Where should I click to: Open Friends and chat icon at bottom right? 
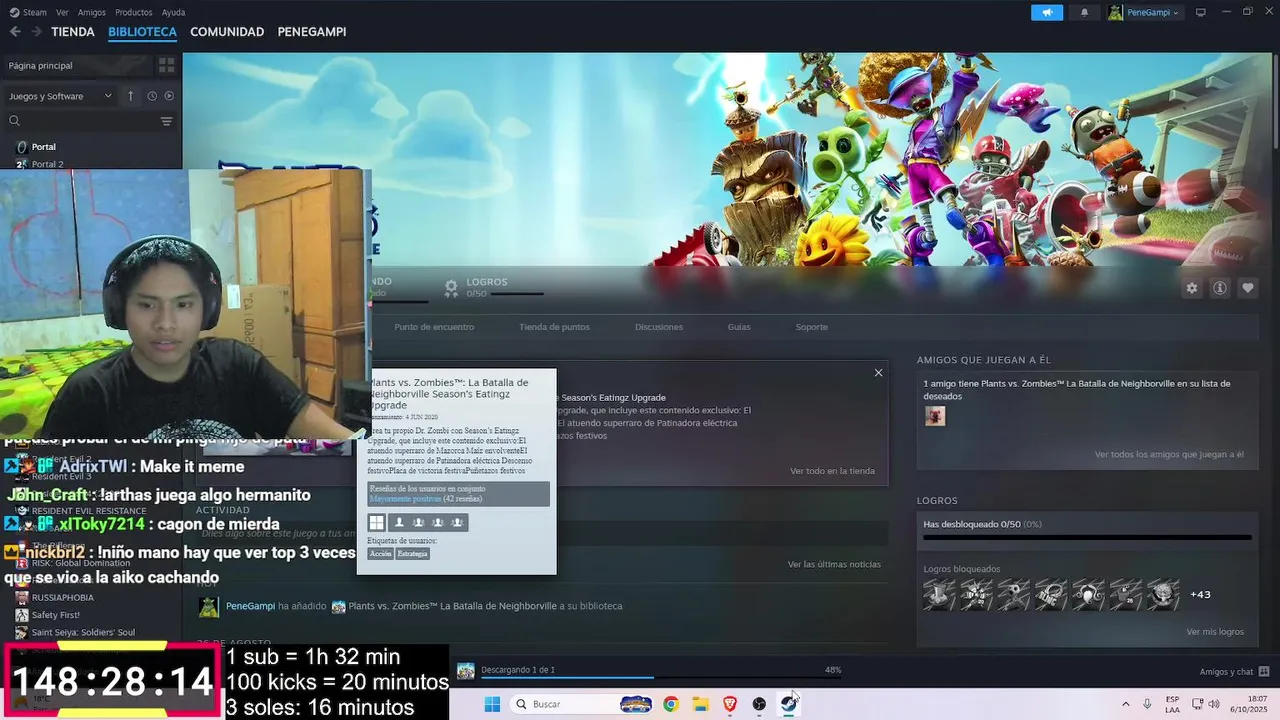point(1264,671)
